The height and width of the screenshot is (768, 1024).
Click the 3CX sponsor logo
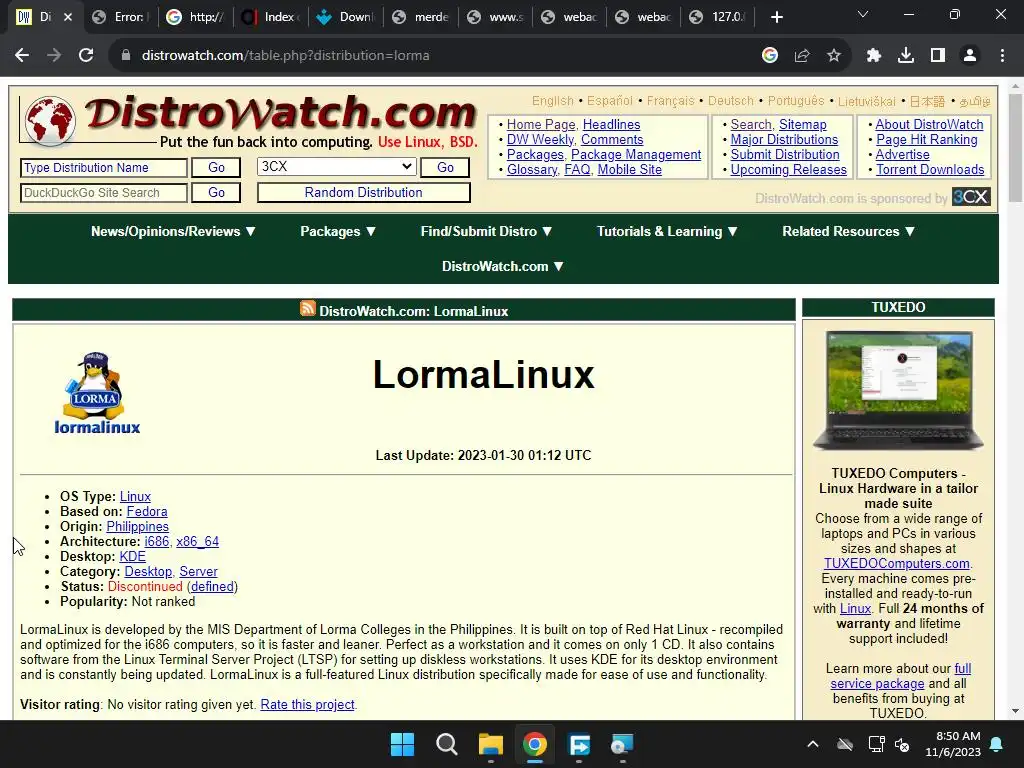click(x=971, y=197)
